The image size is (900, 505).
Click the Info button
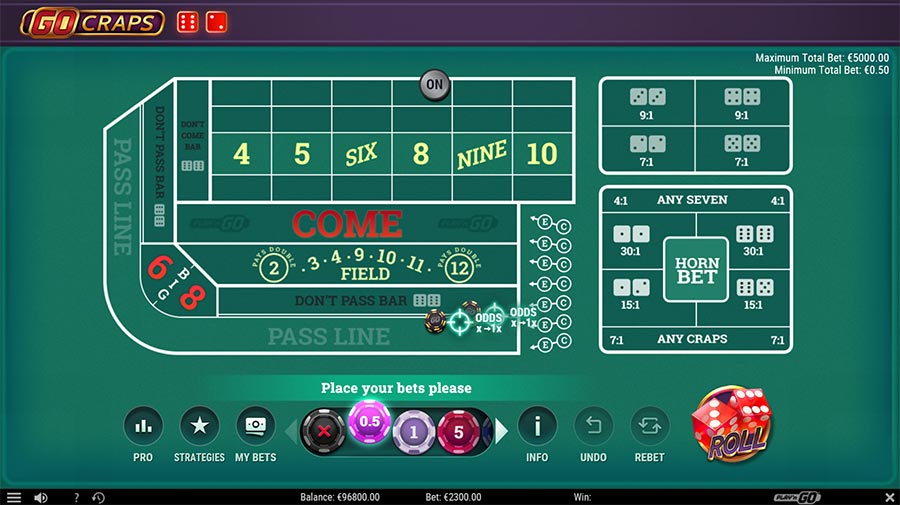tap(537, 426)
